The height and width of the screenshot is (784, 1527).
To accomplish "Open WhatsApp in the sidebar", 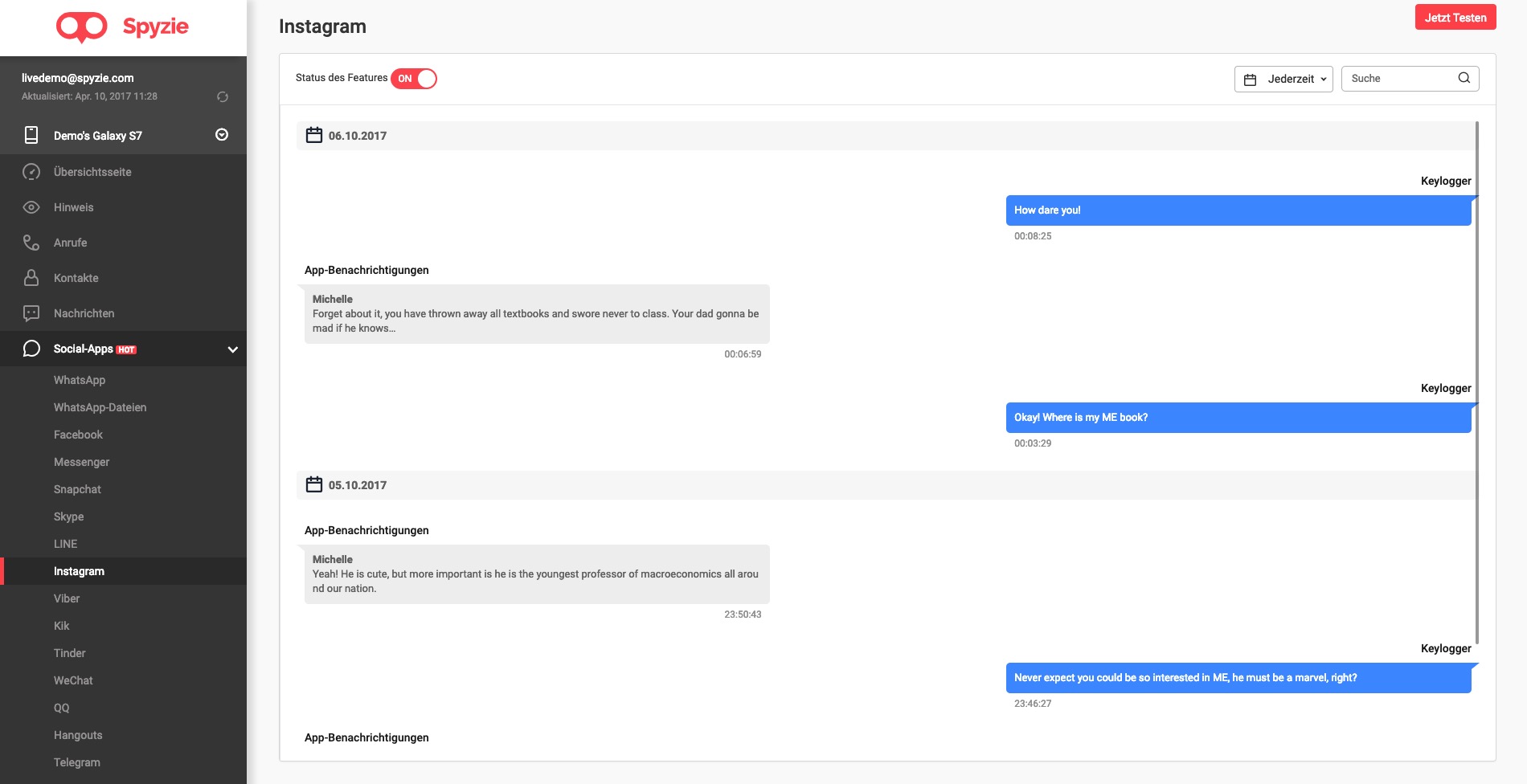I will [80, 380].
